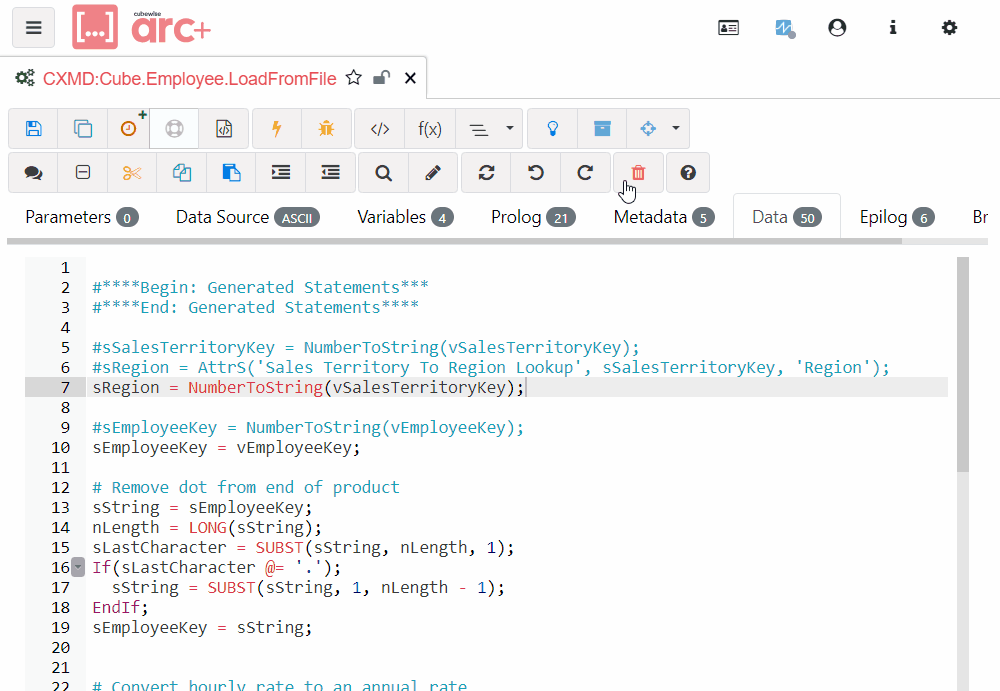Click the red trash delete icon
The height and width of the screenshot is (691, 1000).
638,172
